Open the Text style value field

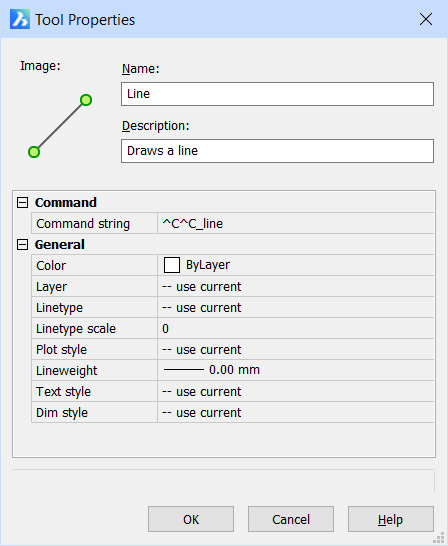click(296, 391)
